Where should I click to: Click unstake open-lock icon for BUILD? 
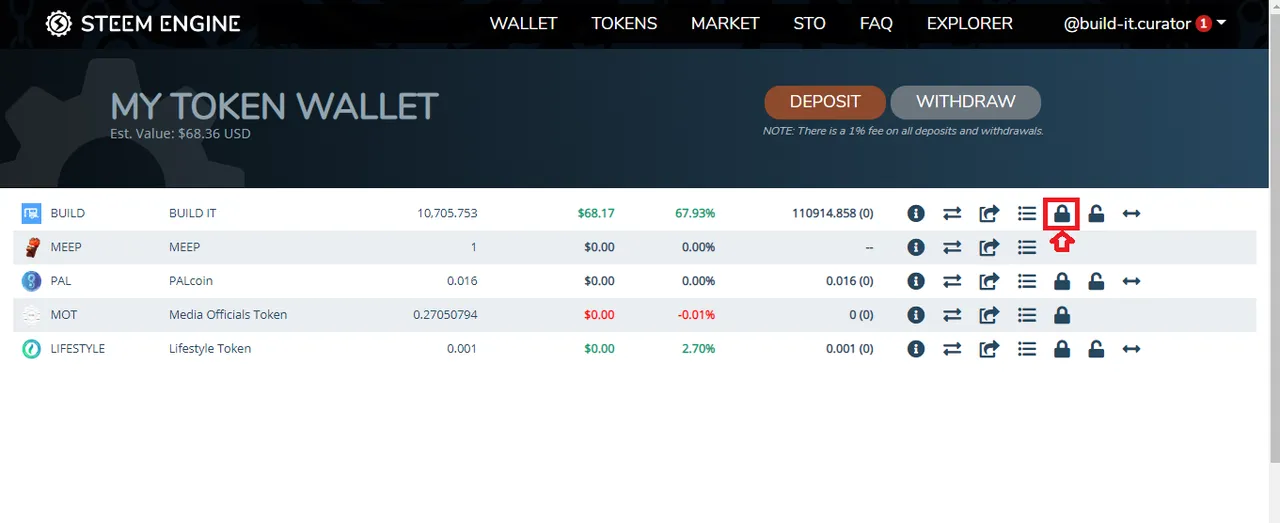(1096, 213)
